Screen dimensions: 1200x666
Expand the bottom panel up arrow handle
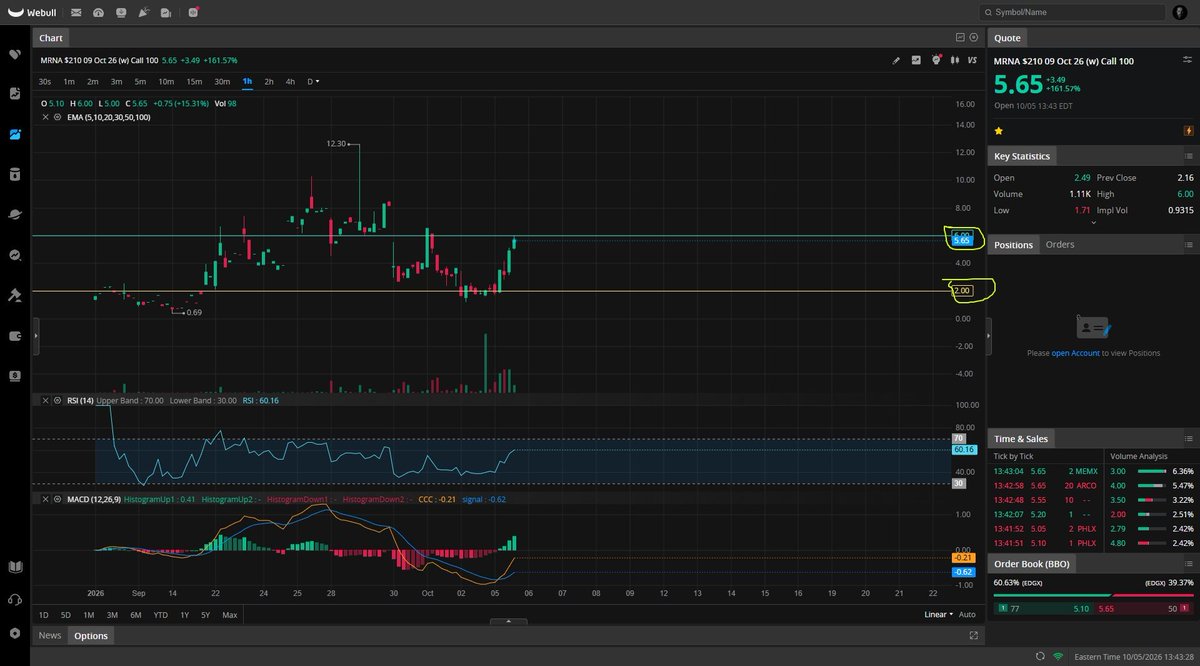point(509,621)
